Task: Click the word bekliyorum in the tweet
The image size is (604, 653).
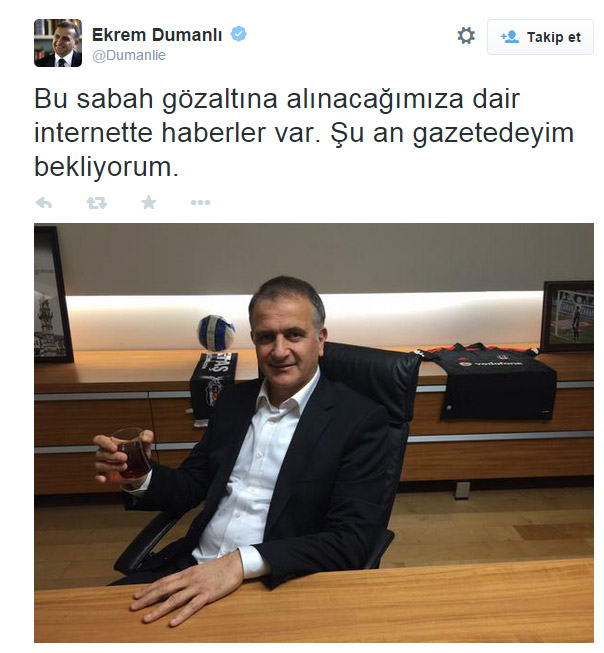Action: click(x=106, y=167)
